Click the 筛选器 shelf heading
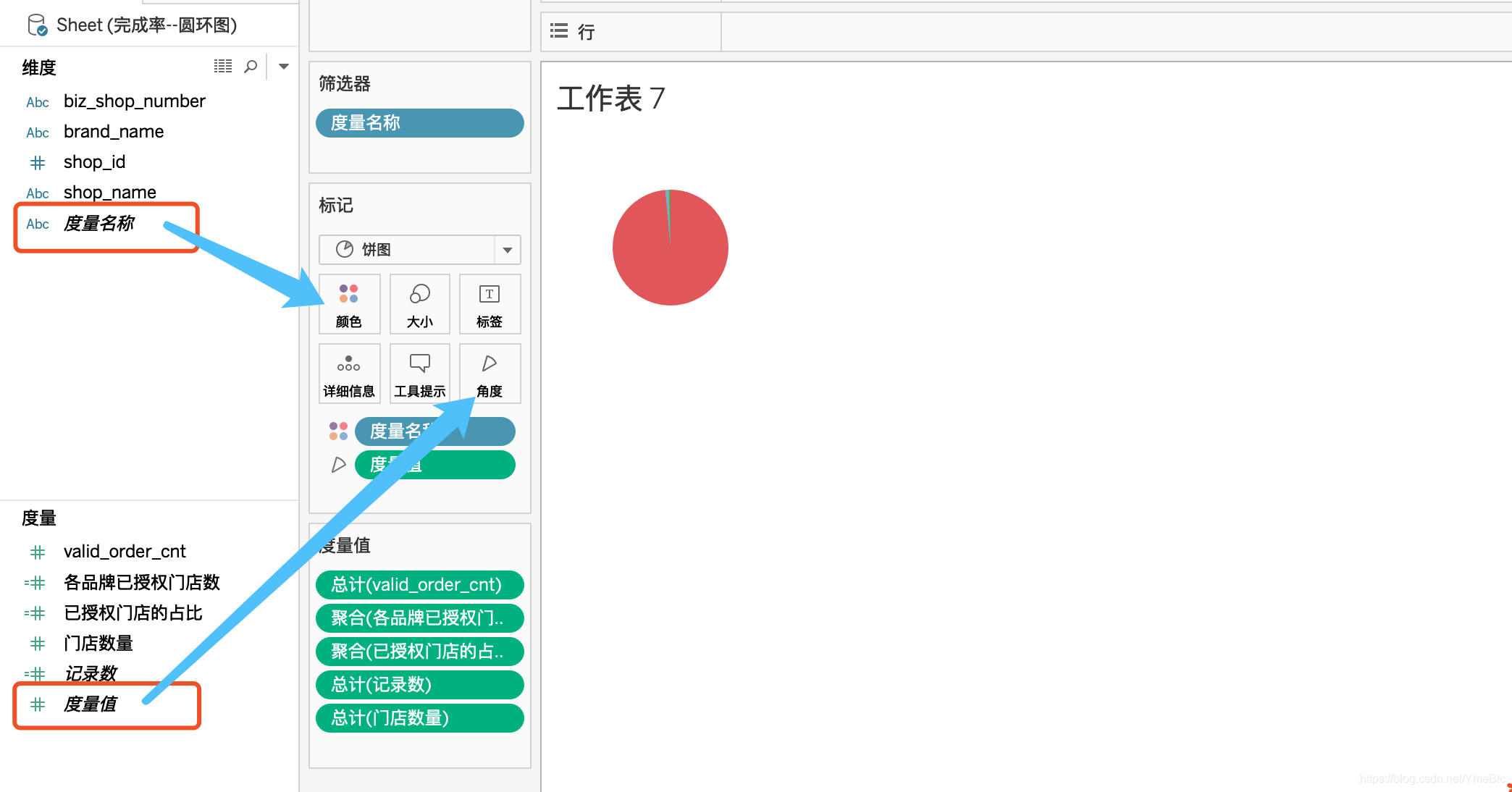 (345, 84)
